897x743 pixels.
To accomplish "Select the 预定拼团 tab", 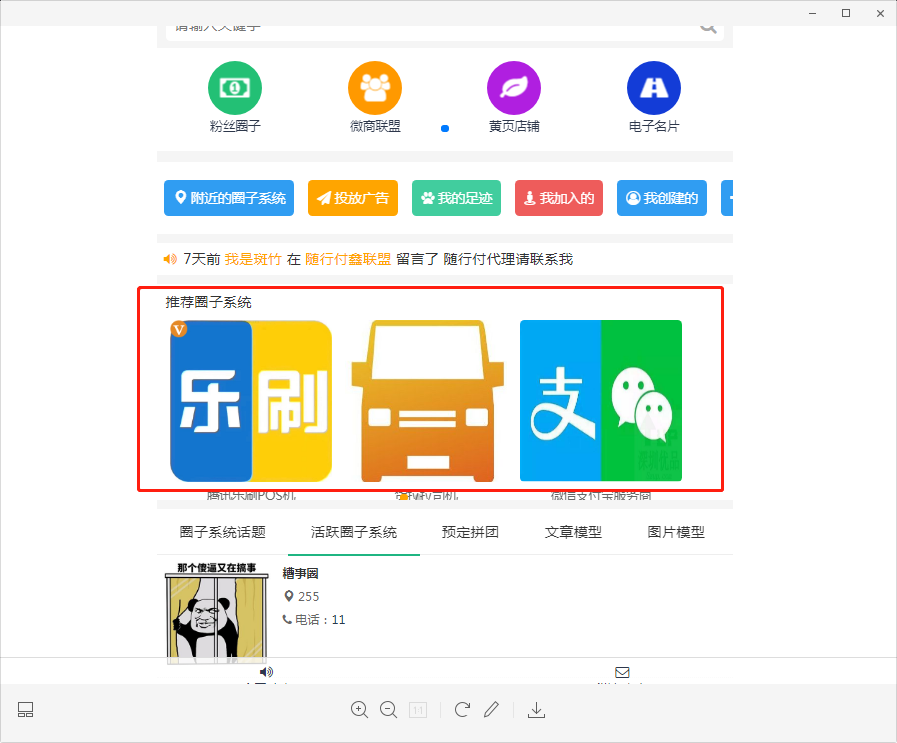I will [471, 532].
